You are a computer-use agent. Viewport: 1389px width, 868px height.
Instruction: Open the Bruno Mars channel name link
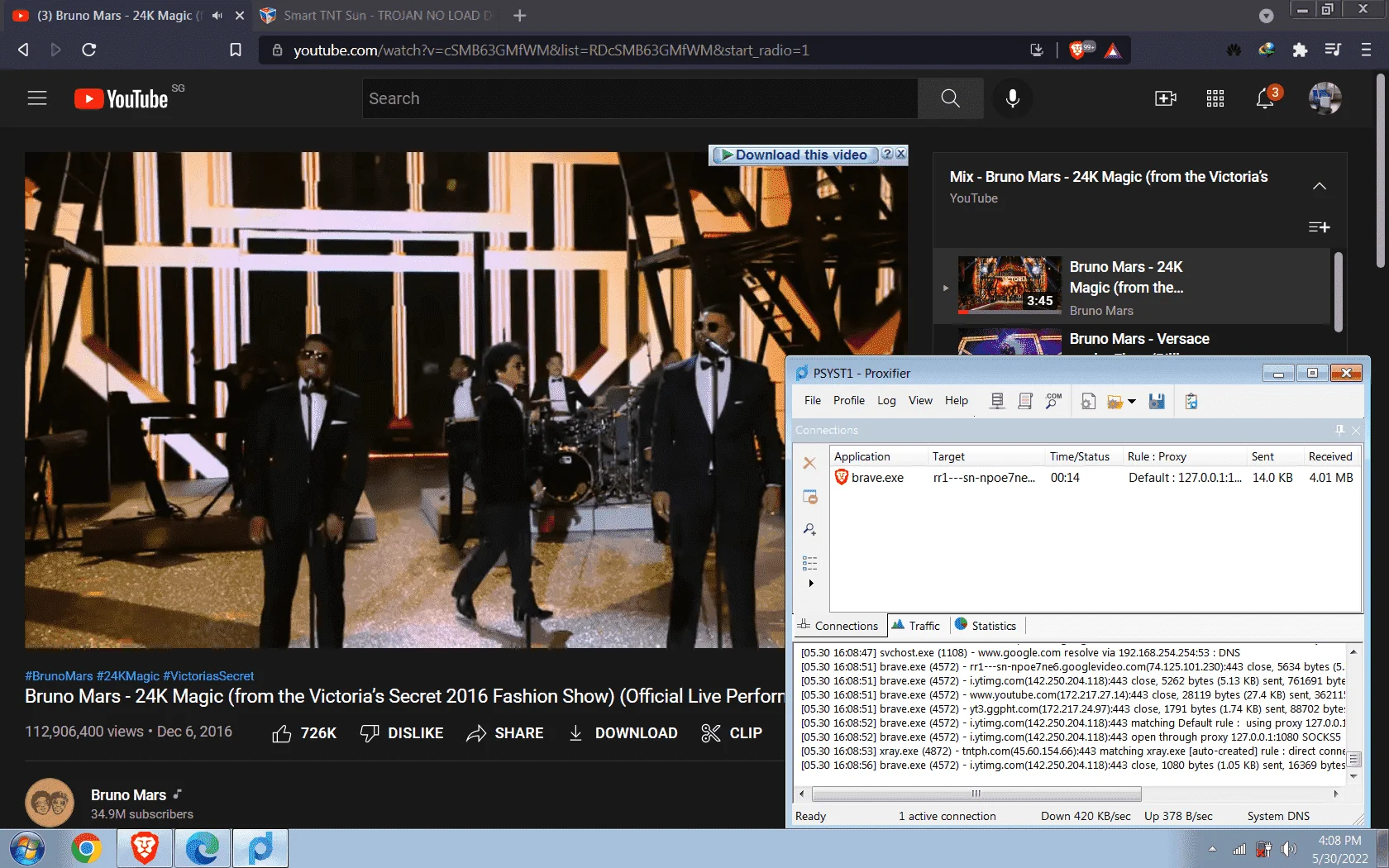(128, 795)
